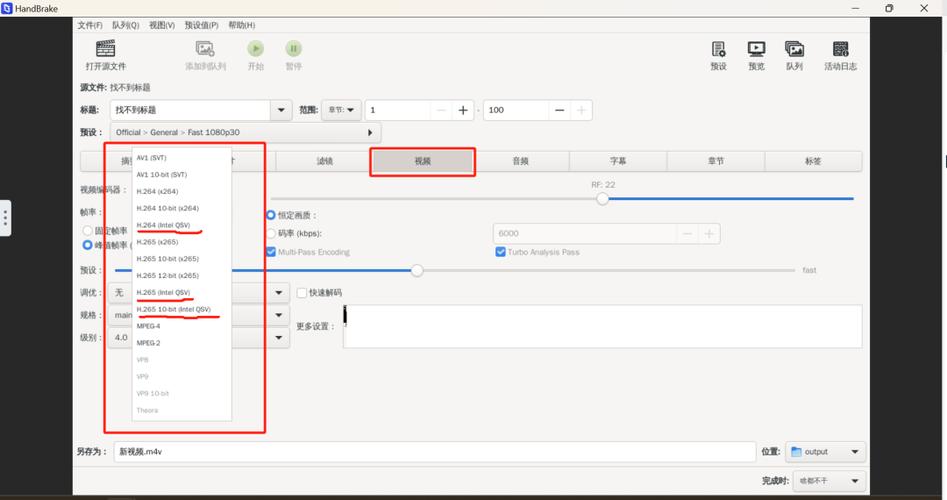Click the 码率 6000 bitrate input field
The width and height of the screenshot is (947, 500).
tap(585, 234)
